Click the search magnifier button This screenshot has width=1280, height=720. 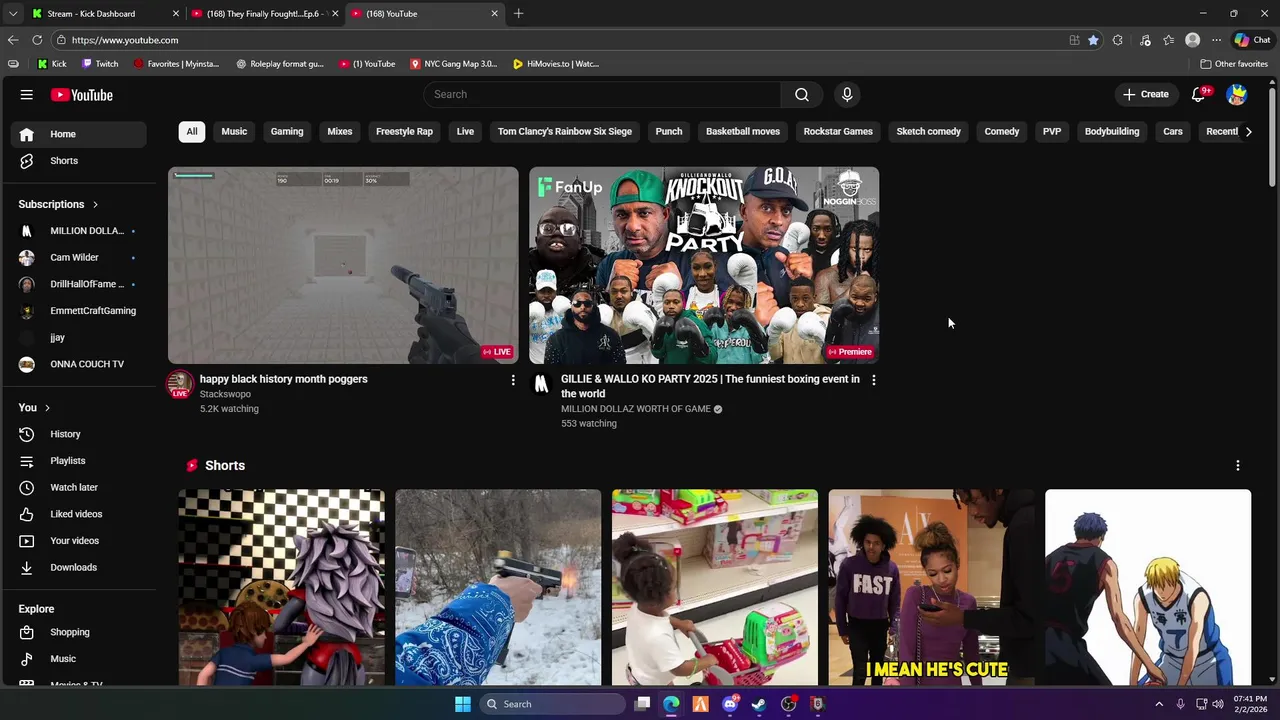coord(801,94)
